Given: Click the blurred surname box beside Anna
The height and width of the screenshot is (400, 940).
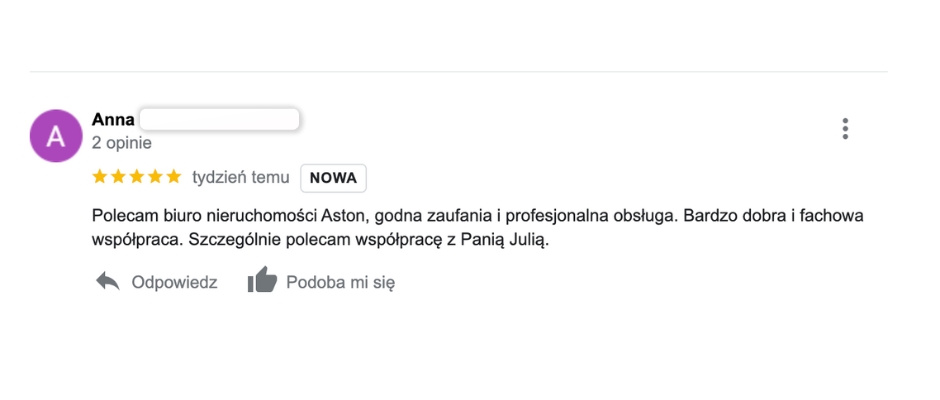Looking at the screenshot, I should [x=219, y=120].
